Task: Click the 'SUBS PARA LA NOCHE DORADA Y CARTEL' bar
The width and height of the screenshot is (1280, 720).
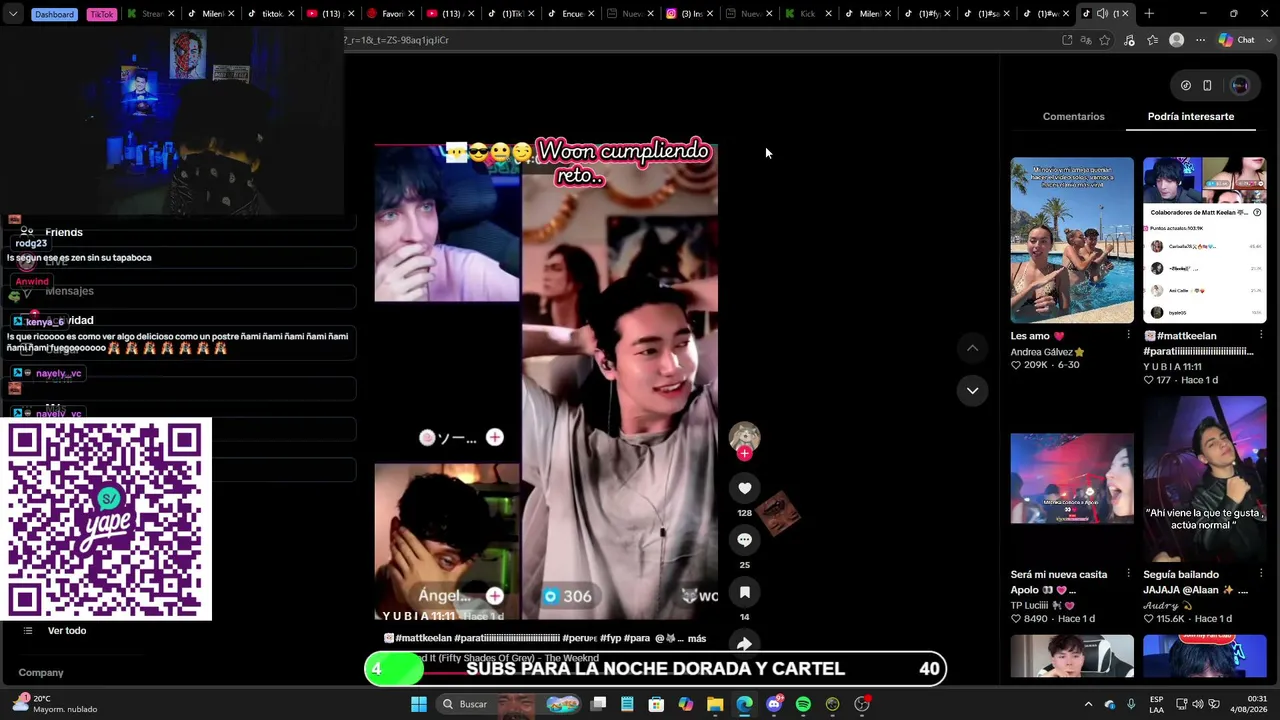Action: click(655, 669)
